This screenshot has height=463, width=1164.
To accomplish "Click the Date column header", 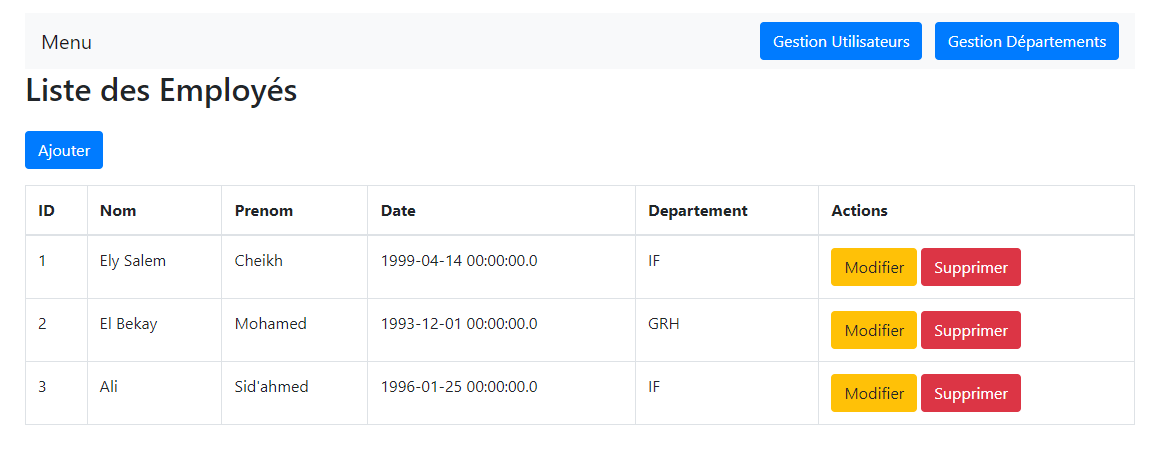I will 398,211.
